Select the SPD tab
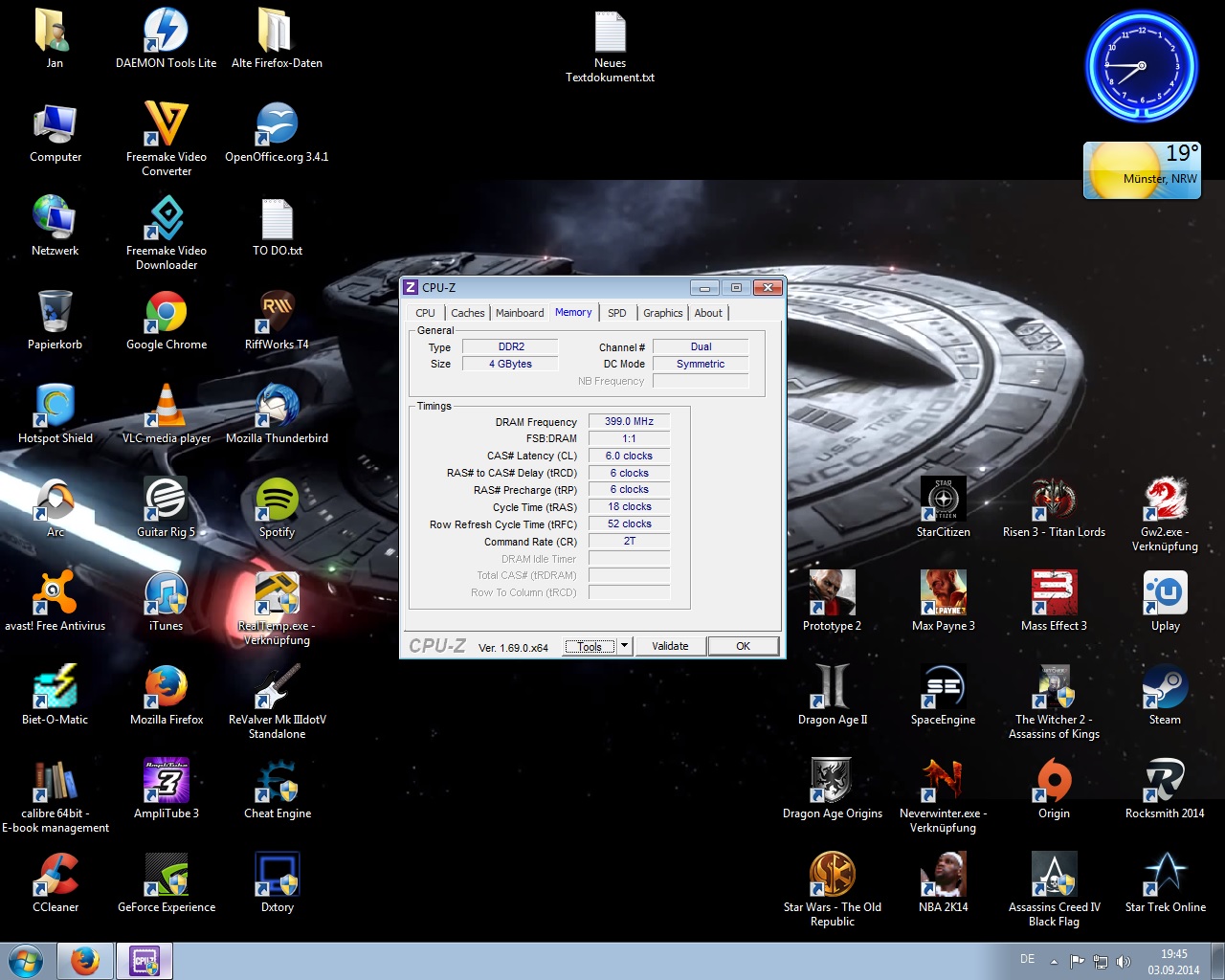This screenshot has height=980, width=1225. click(x=617, y=313)
